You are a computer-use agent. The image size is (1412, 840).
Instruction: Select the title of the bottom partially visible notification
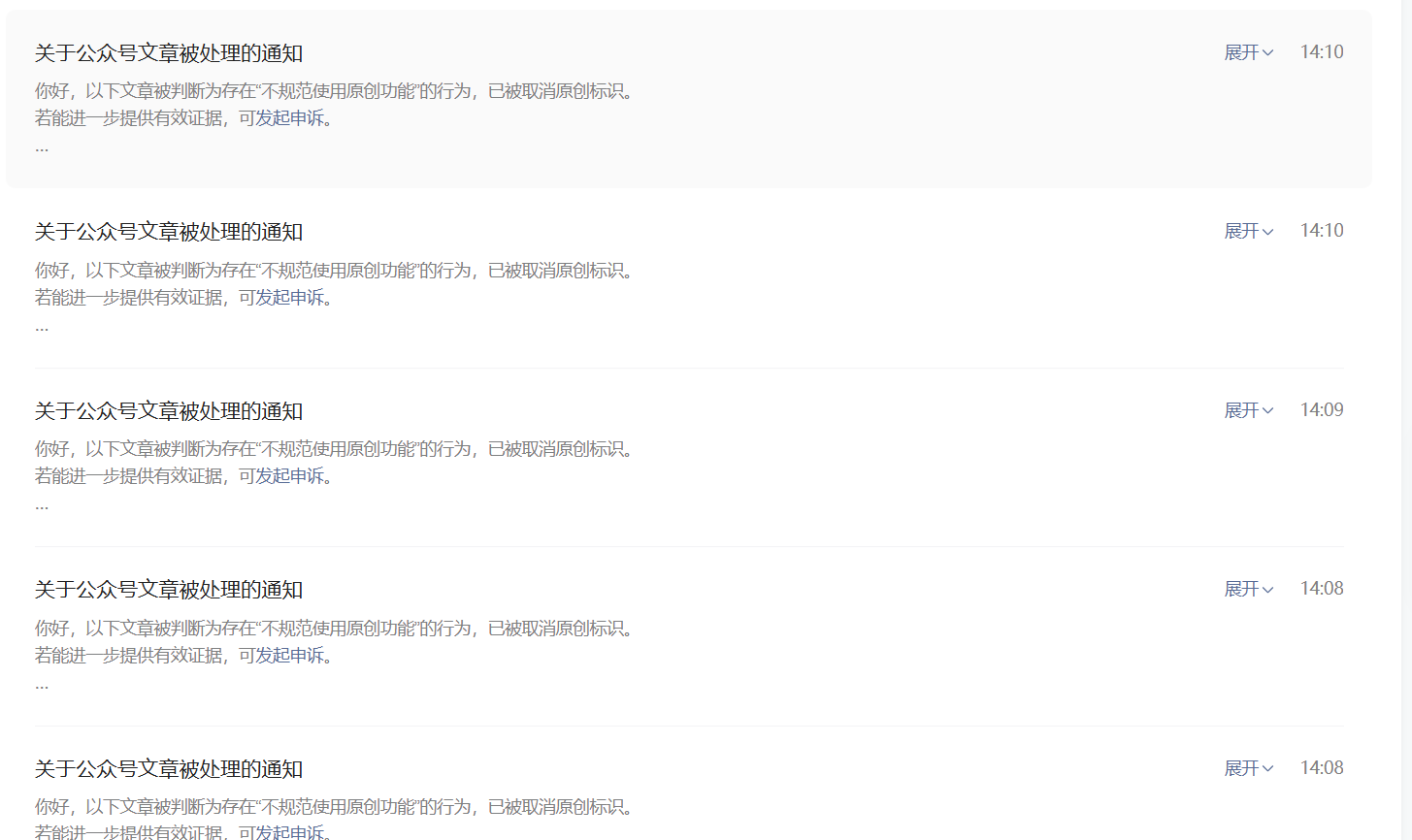click(x=169, y=769)
